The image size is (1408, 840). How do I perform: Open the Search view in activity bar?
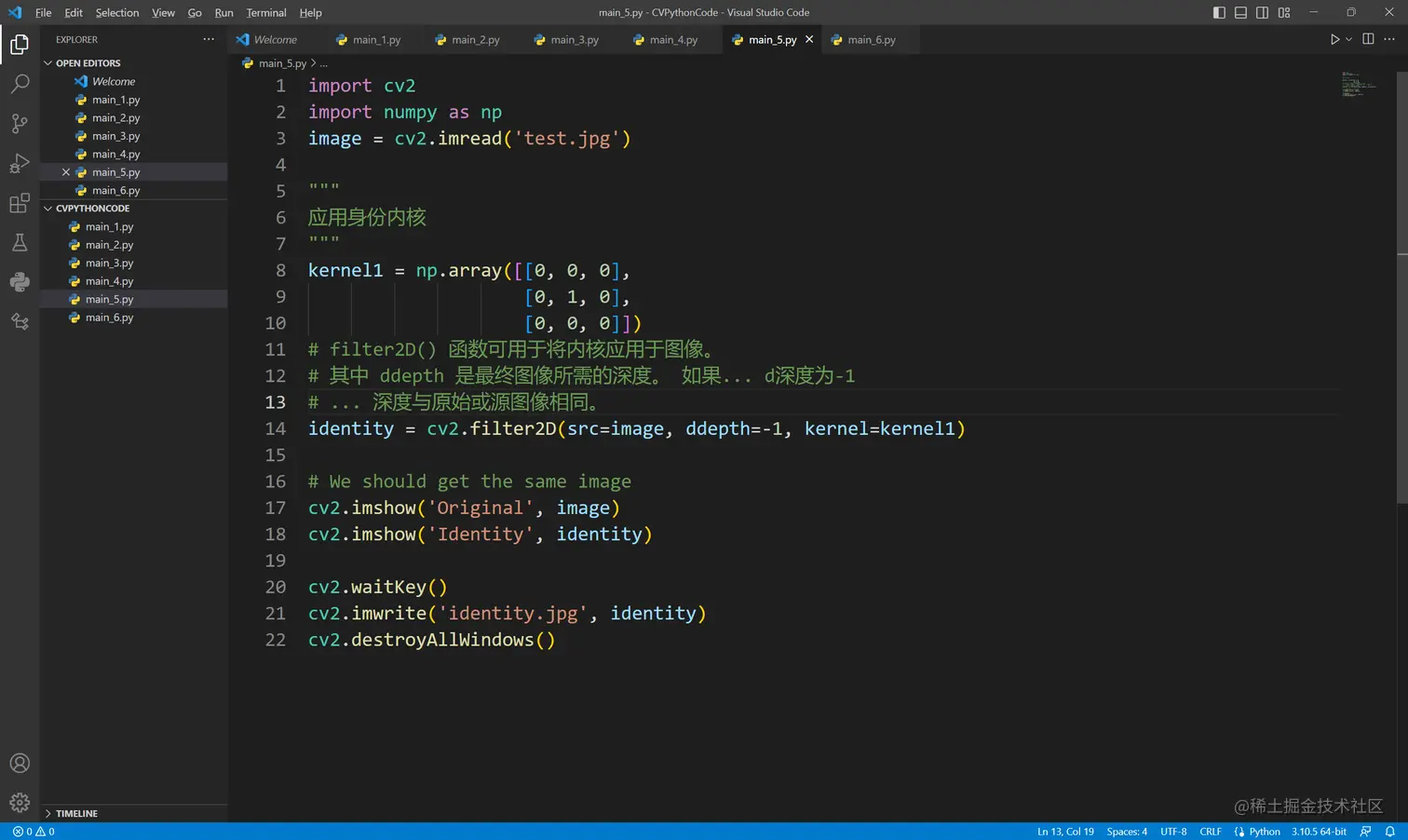point(20,84)
